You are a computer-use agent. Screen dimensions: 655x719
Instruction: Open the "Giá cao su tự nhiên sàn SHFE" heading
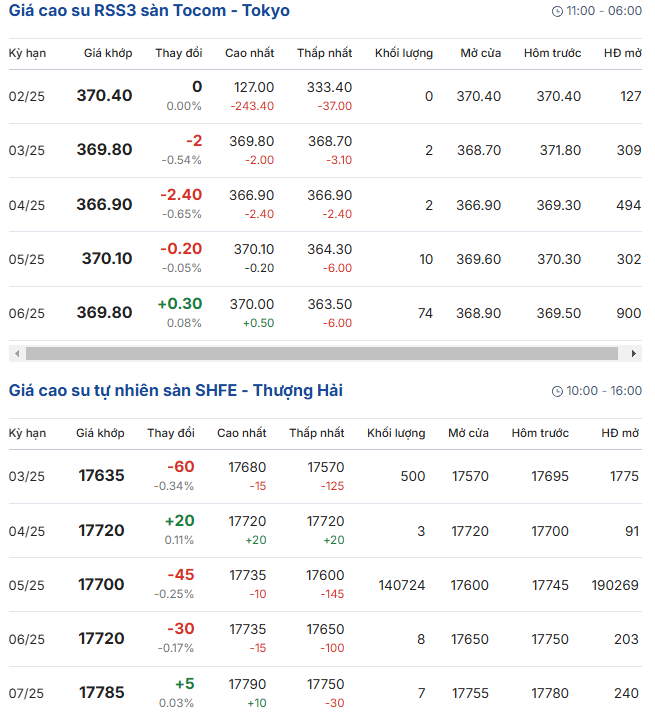pyautogui.click(x=175, y=390)
